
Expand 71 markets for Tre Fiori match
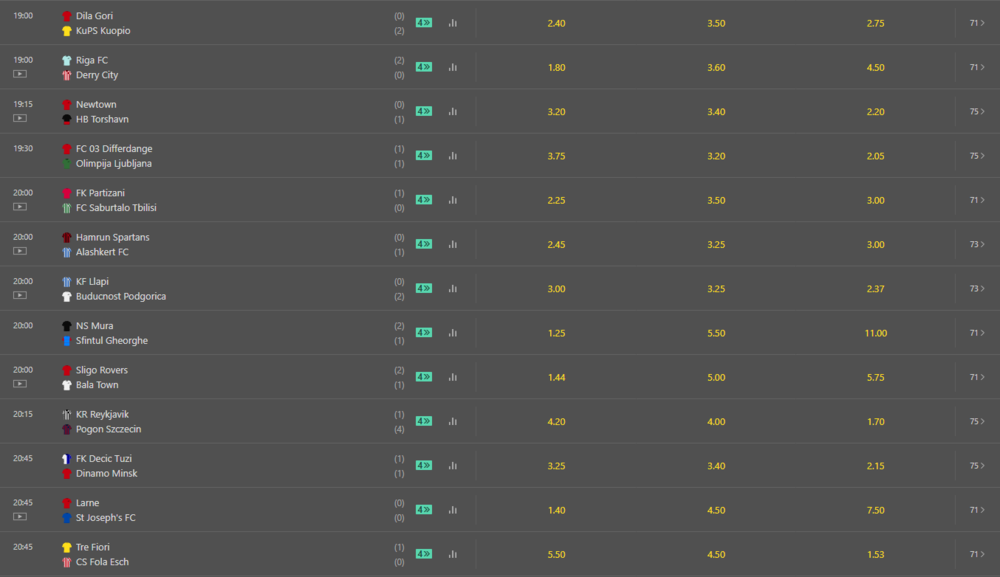pyautogui.click(x=977, y=554)
